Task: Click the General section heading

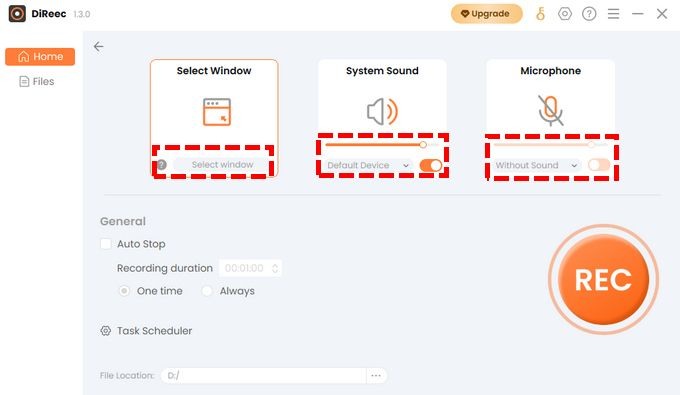Action: click(x=123, y=221)
